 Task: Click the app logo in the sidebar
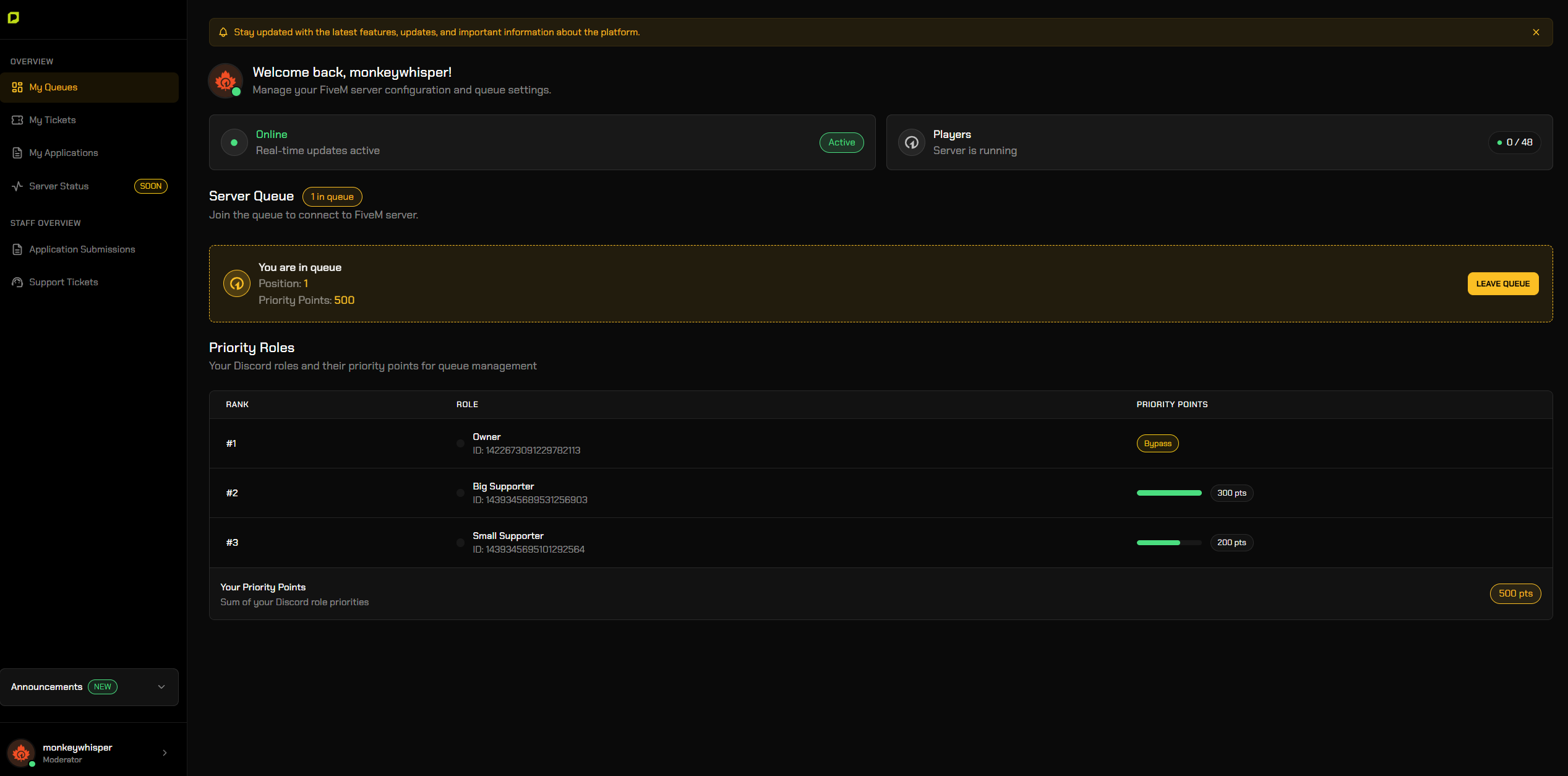(14, 18)
